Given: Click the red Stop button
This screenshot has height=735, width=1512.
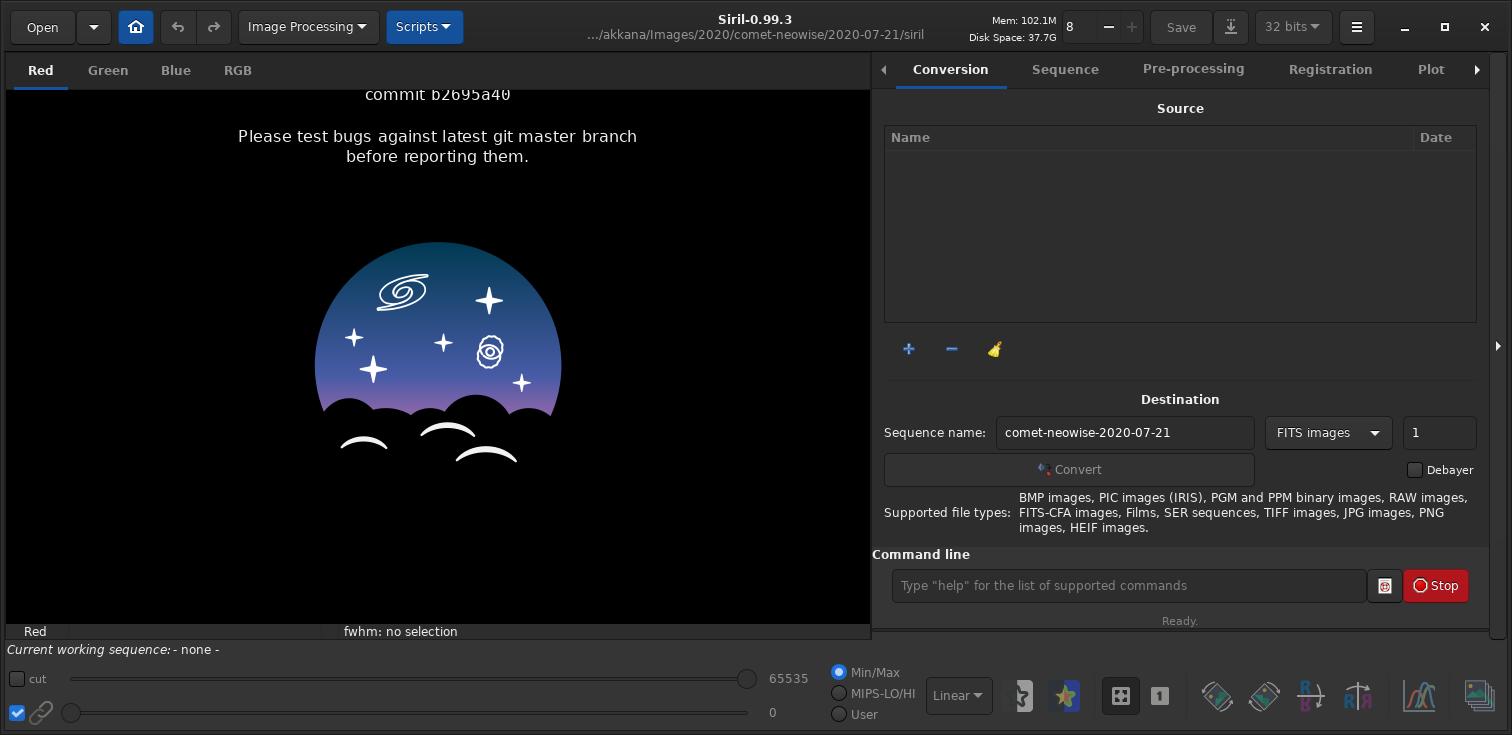Looking at the screenshot, I should pos(1436,586).
